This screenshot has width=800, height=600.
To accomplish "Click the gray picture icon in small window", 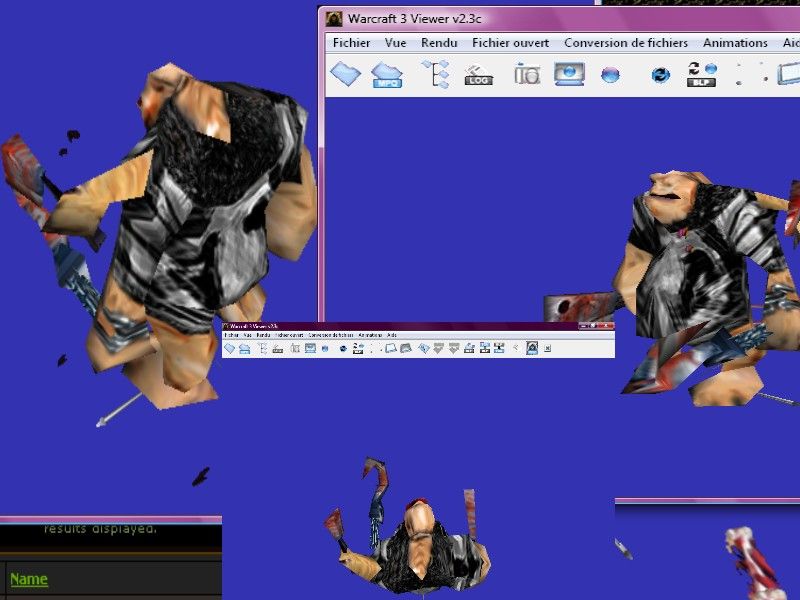I will [406, 348].
